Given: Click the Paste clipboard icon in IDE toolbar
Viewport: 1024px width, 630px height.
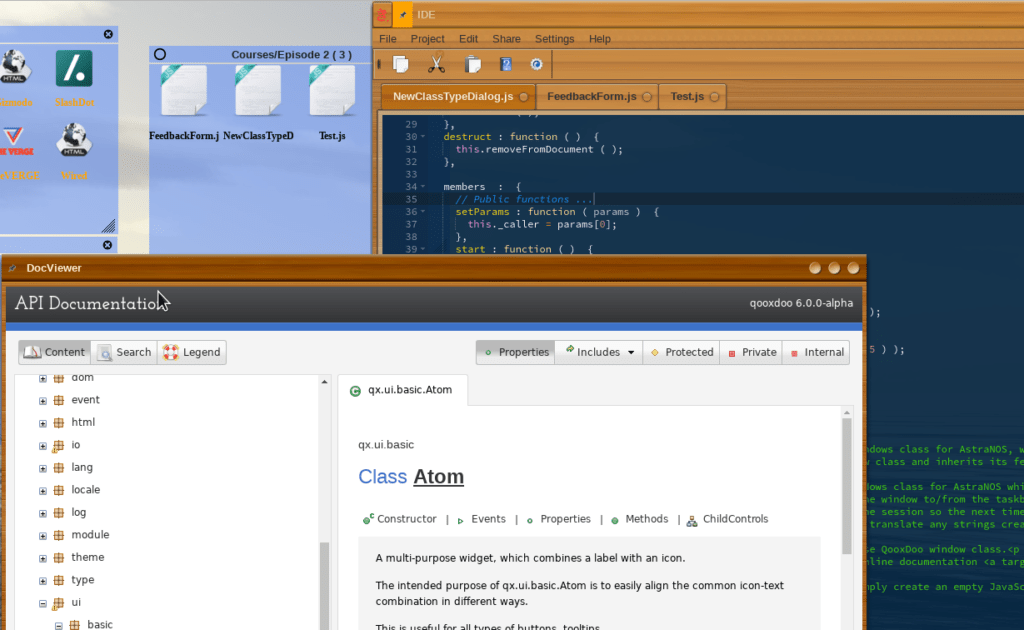Looking at the screenshot, I should pos(472,63).
